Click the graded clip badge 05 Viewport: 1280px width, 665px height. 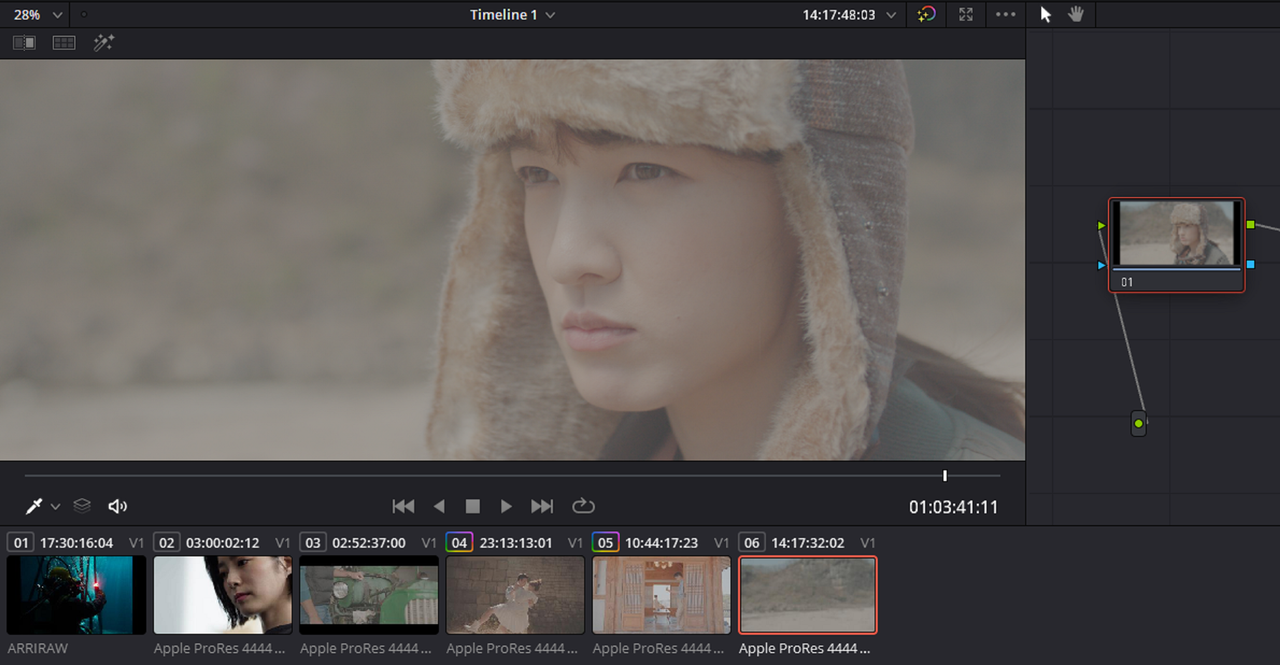point(605,542)
